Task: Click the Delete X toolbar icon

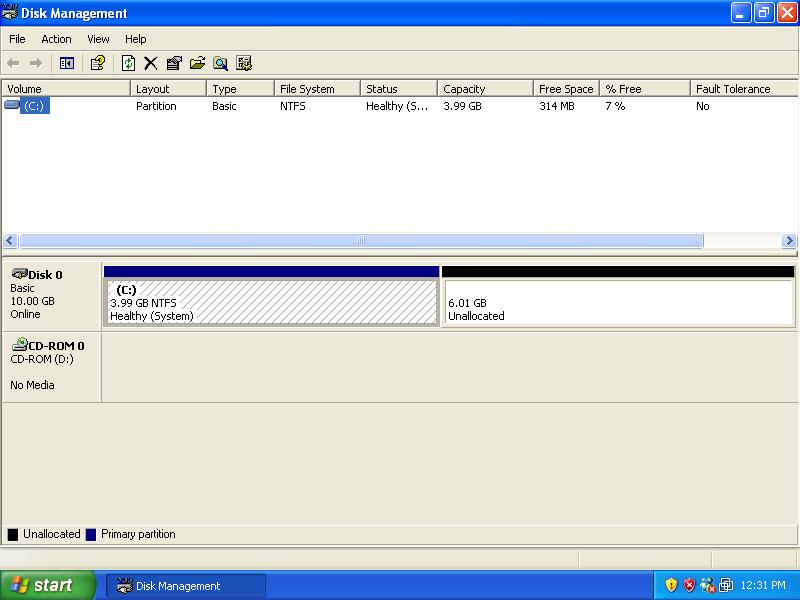Action: click(151, 63)
